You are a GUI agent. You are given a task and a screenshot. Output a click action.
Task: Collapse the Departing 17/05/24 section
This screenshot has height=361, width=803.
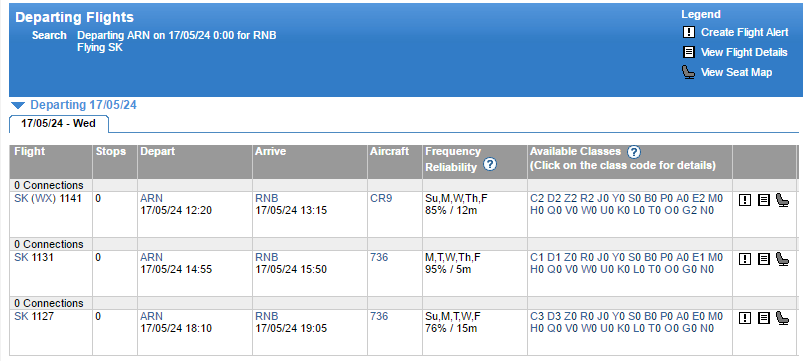pyautogui.click(x=18, y=105)
